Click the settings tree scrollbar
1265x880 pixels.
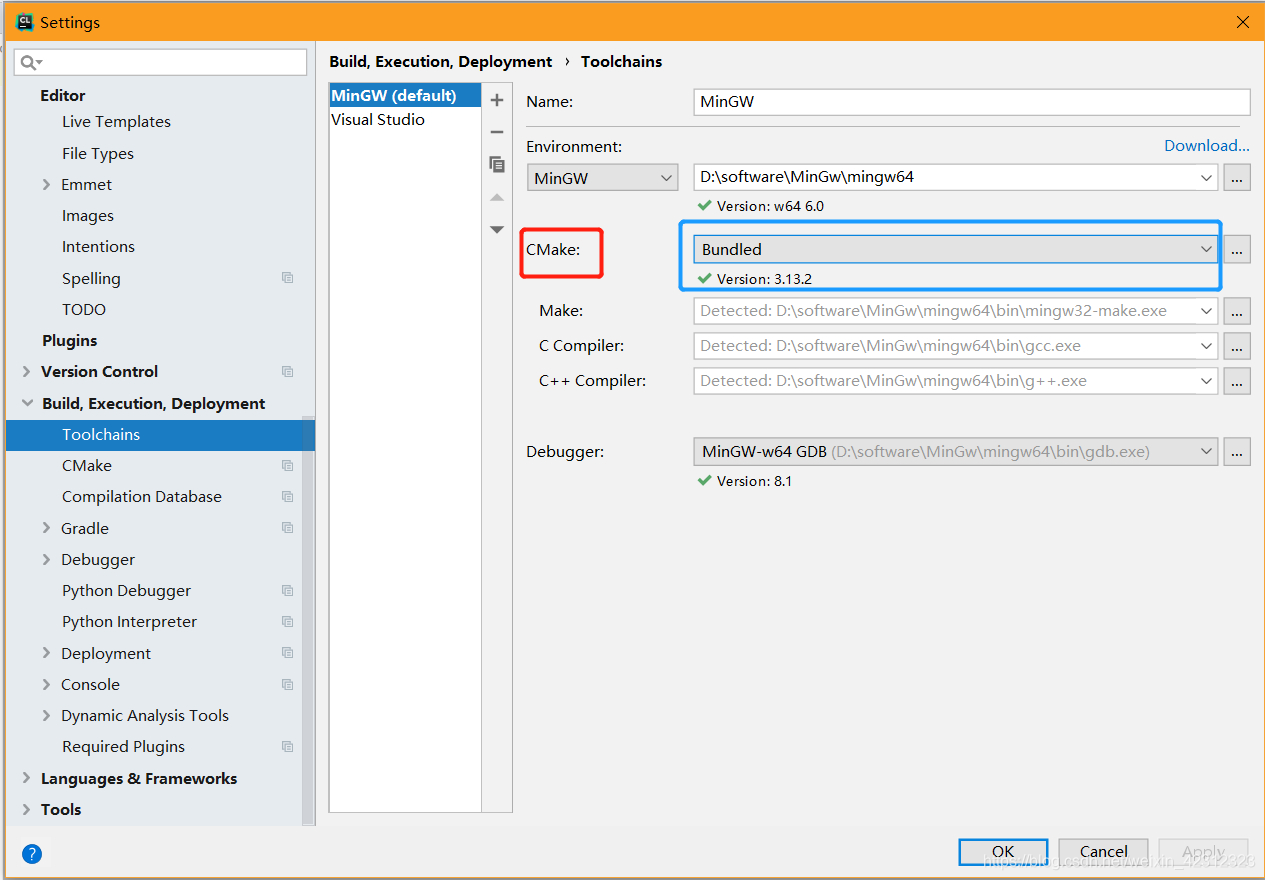(x=309, y=620)
